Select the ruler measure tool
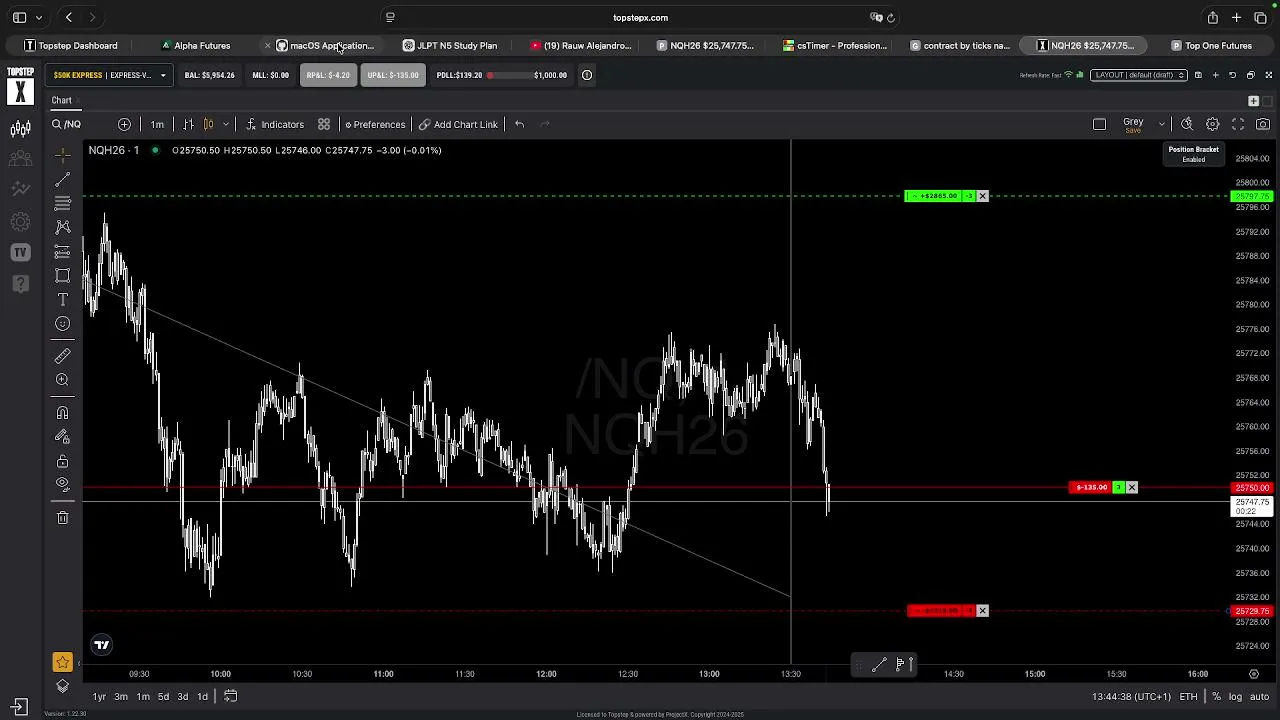Image resolution: width=1280 pixels, height=720 pixels. click(62, 356)
